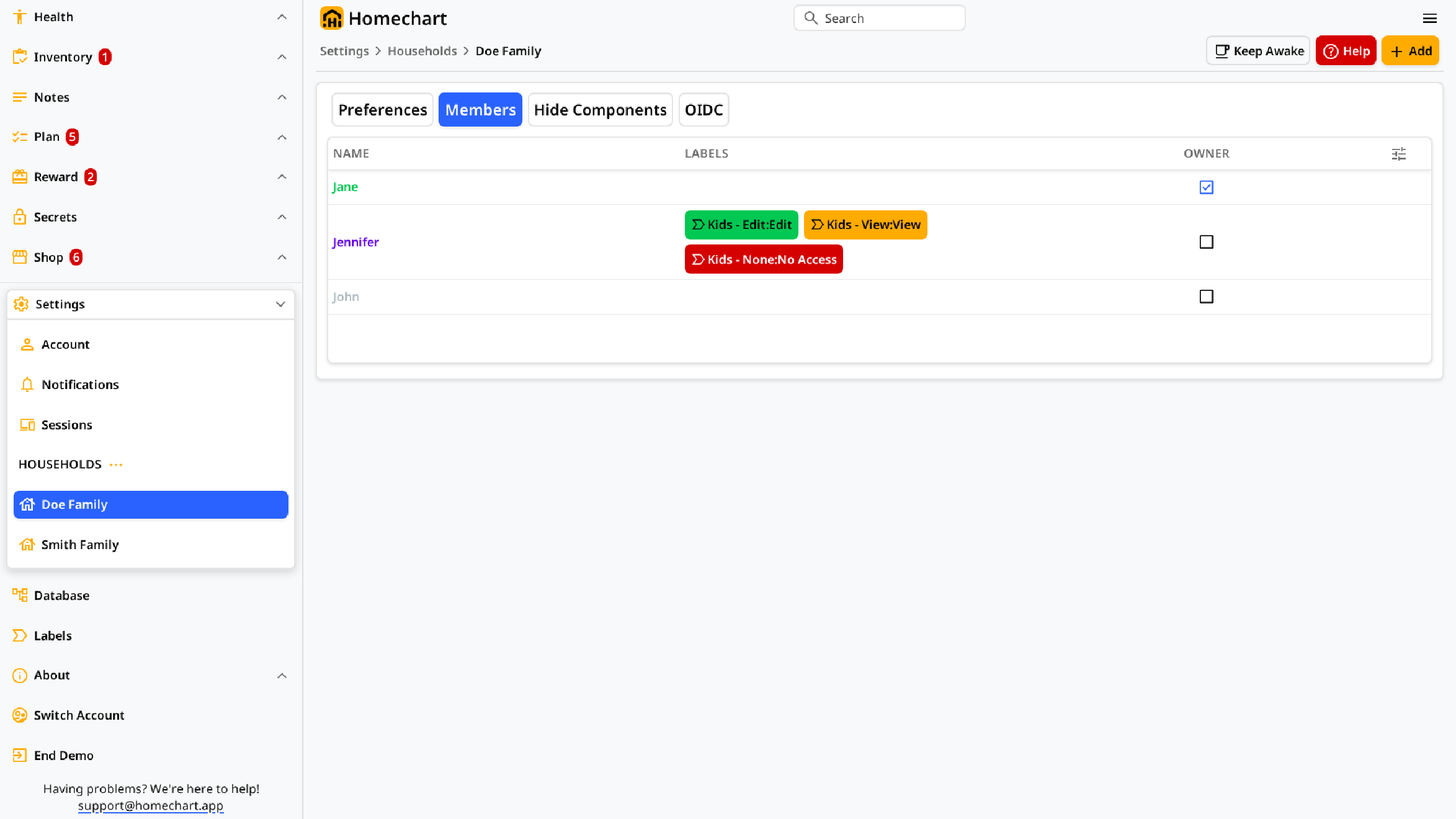The width and height of the screenshot is (1456, 819).
Task: Click the About info icon
Action: [20, 675]
